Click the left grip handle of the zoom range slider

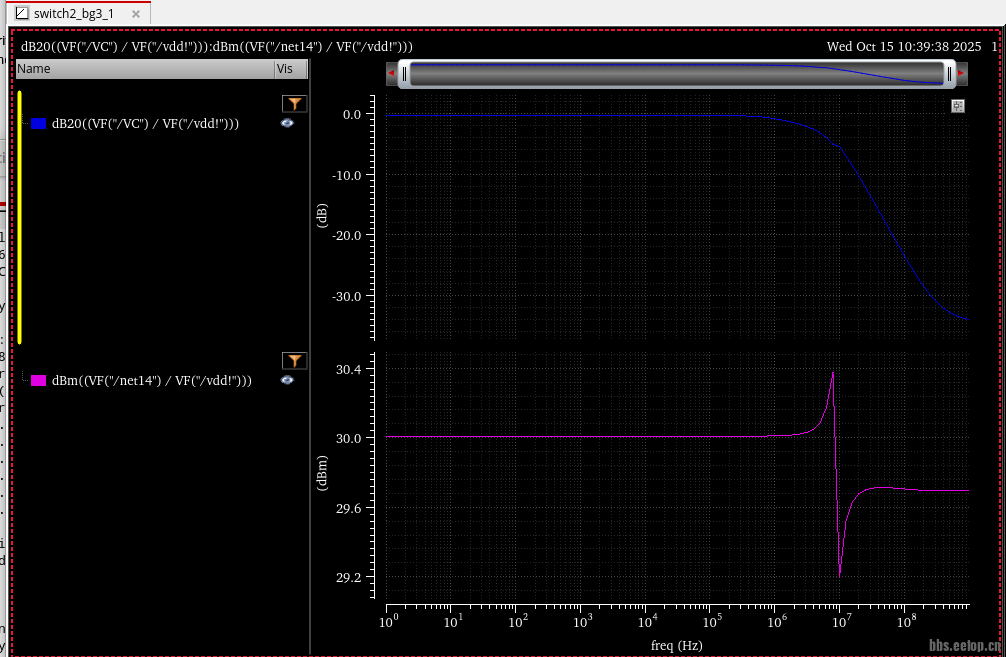[403, 73]
